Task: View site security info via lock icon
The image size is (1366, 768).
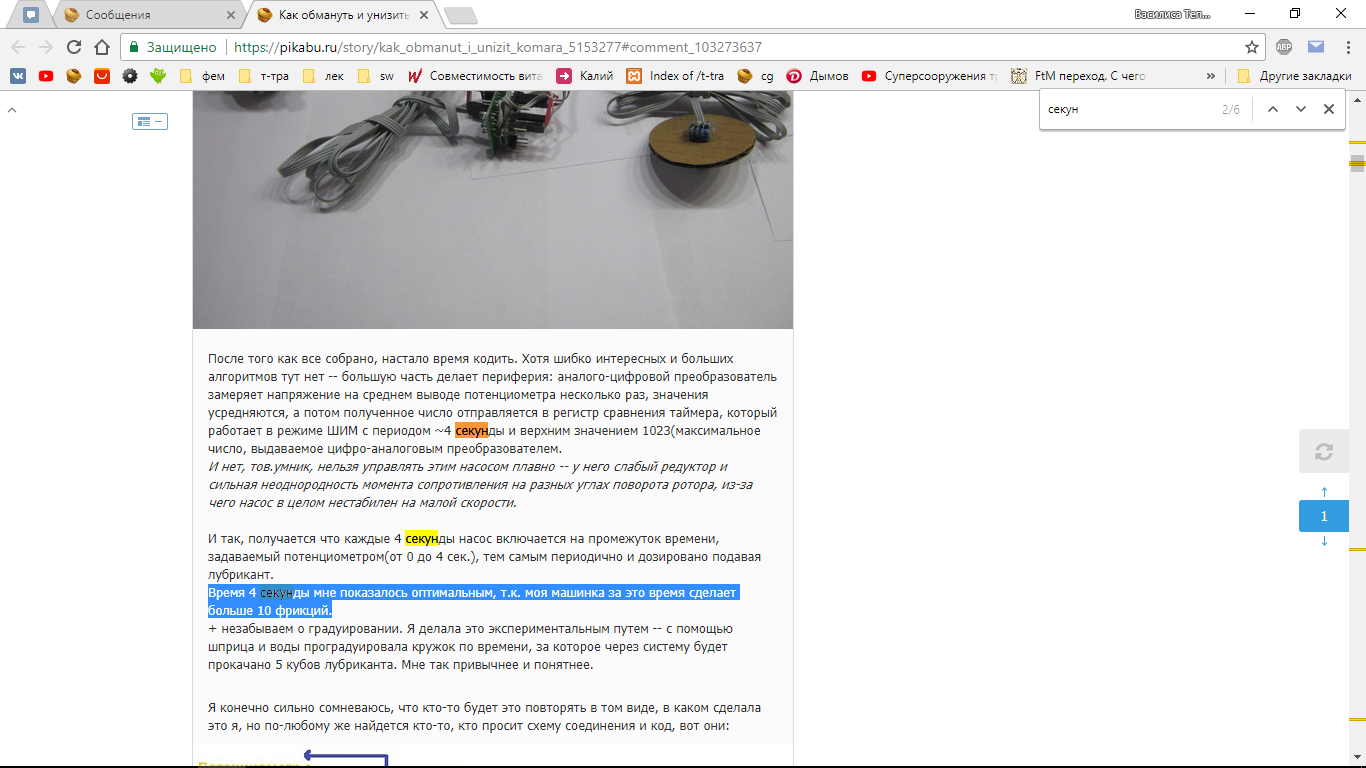Action: click(134, 47)
